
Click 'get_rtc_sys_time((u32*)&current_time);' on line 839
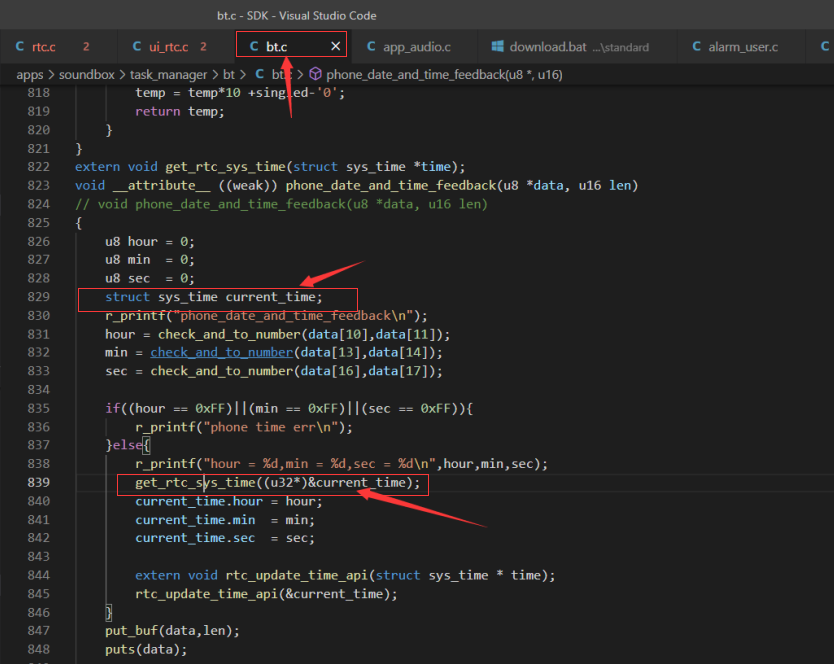coord(278,483)
